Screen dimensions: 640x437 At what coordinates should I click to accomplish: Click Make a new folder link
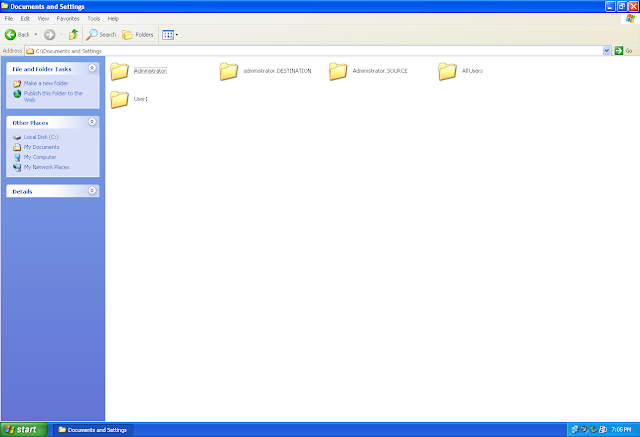click(x=46, y=83)
